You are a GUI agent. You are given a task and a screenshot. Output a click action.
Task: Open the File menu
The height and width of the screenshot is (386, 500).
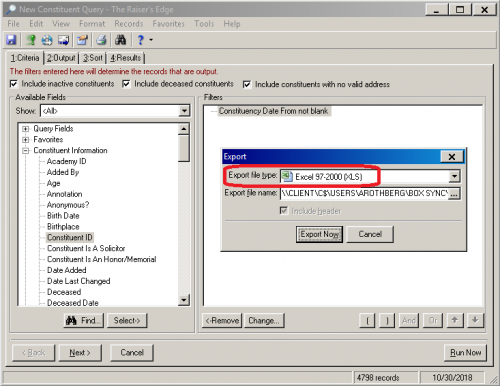(x=13, y=24)
